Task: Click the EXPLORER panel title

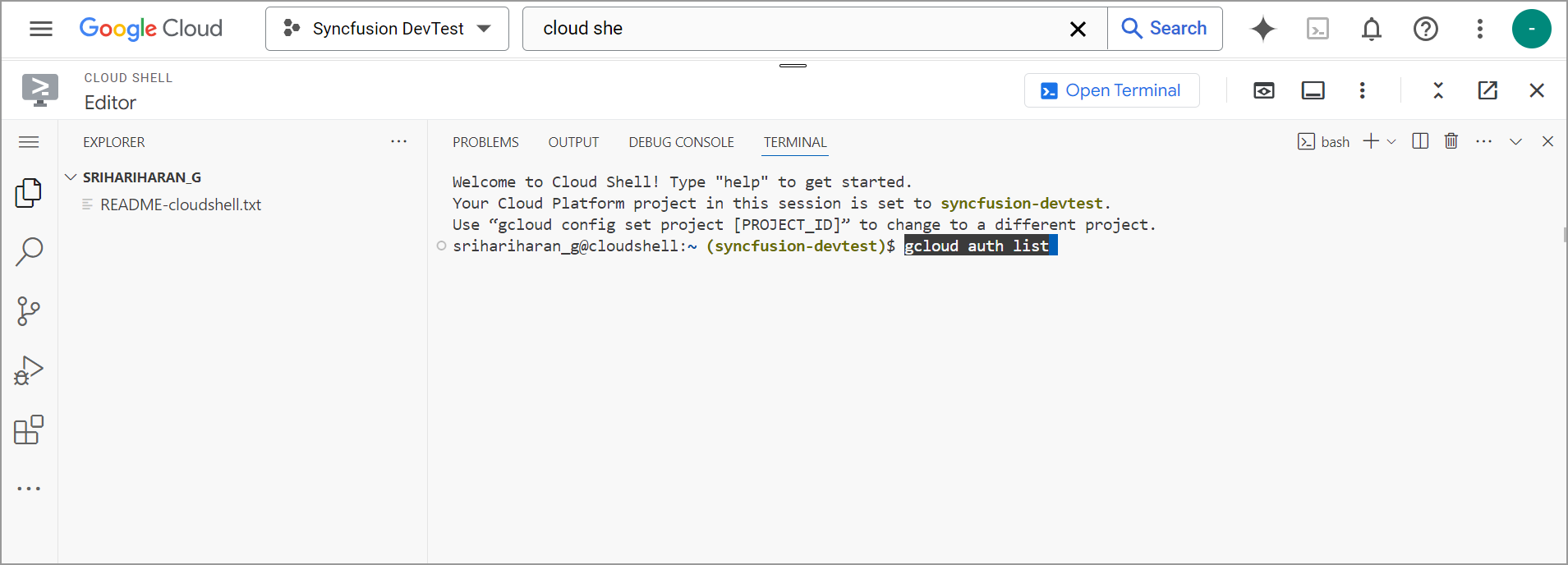Action: 114,142
